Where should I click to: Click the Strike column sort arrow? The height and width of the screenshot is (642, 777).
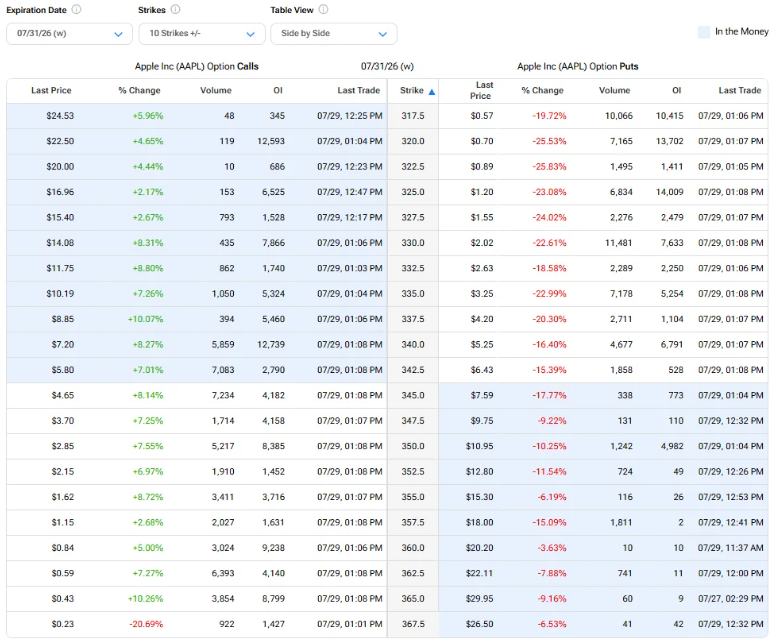coord(432,92)
